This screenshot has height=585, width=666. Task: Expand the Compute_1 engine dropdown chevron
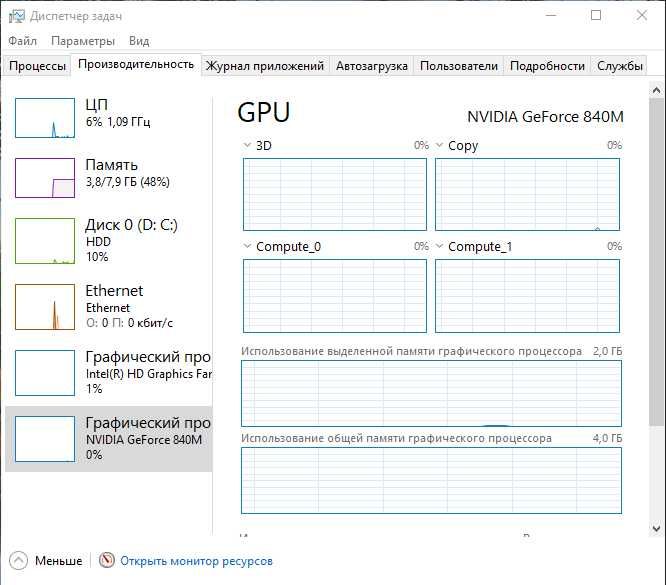[440, 246]
